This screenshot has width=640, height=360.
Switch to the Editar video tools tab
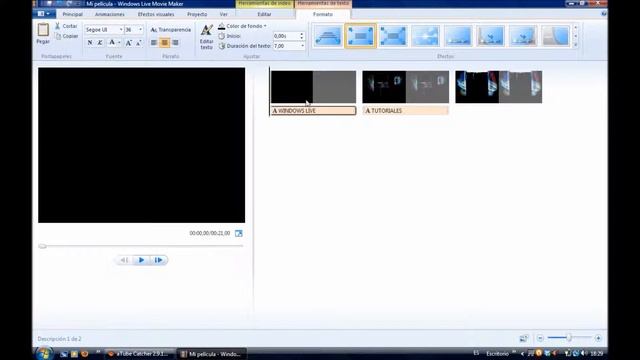click(264, 14)
